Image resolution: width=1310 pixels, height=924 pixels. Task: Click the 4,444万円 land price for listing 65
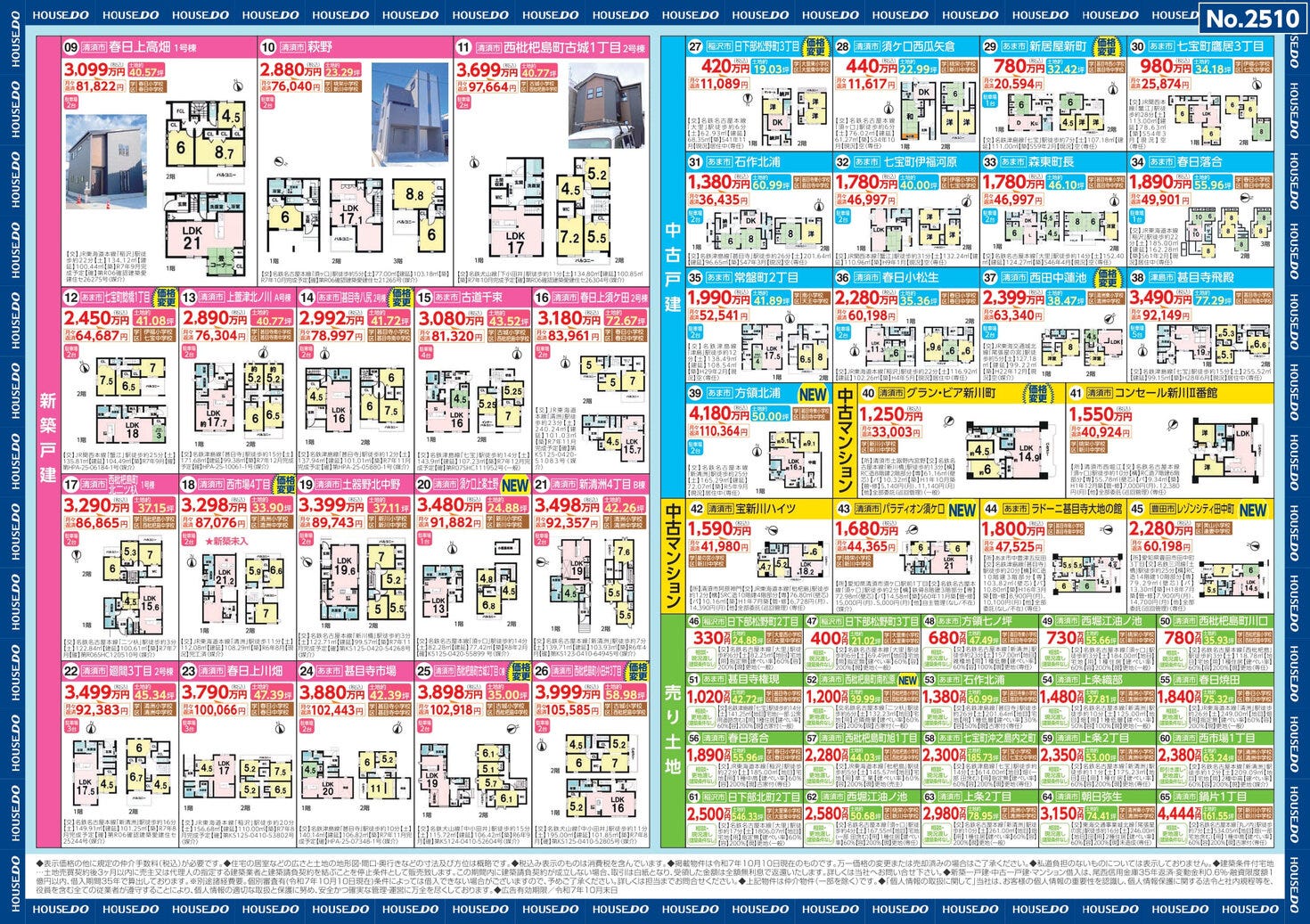click(1176, 813)
